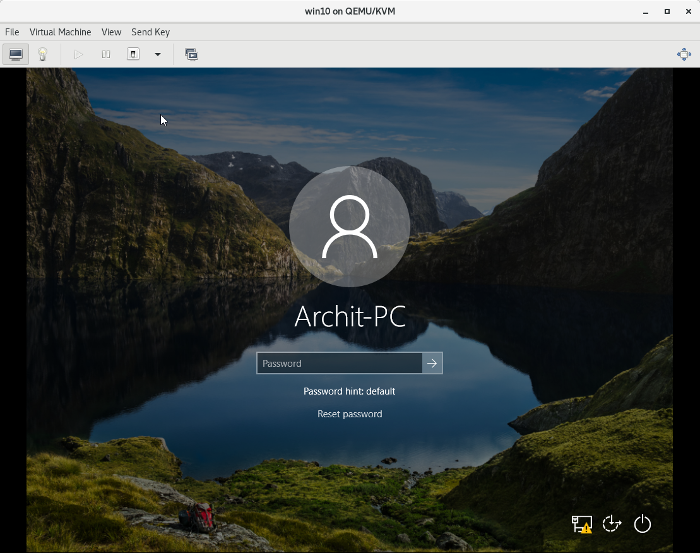Screen dimensions: 700x553
Task: Toggle fullscreen view of the VM
Action: click(x=684, y=54)
